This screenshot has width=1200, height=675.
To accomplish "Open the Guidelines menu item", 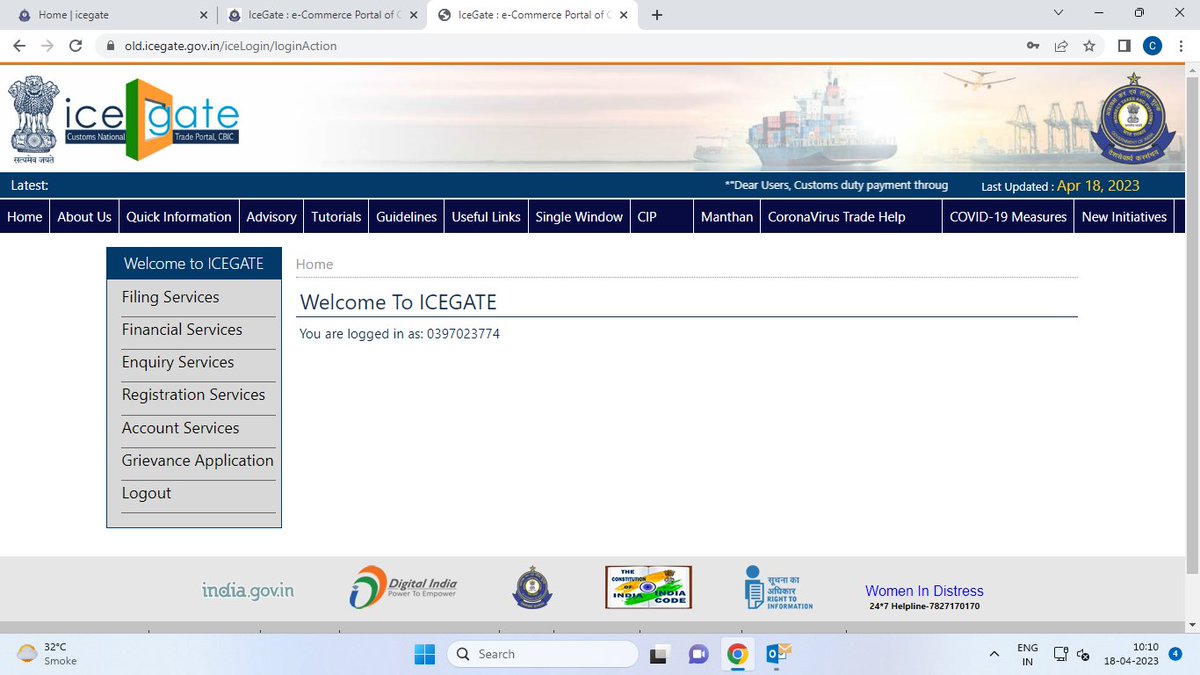I will coord(406,217).
